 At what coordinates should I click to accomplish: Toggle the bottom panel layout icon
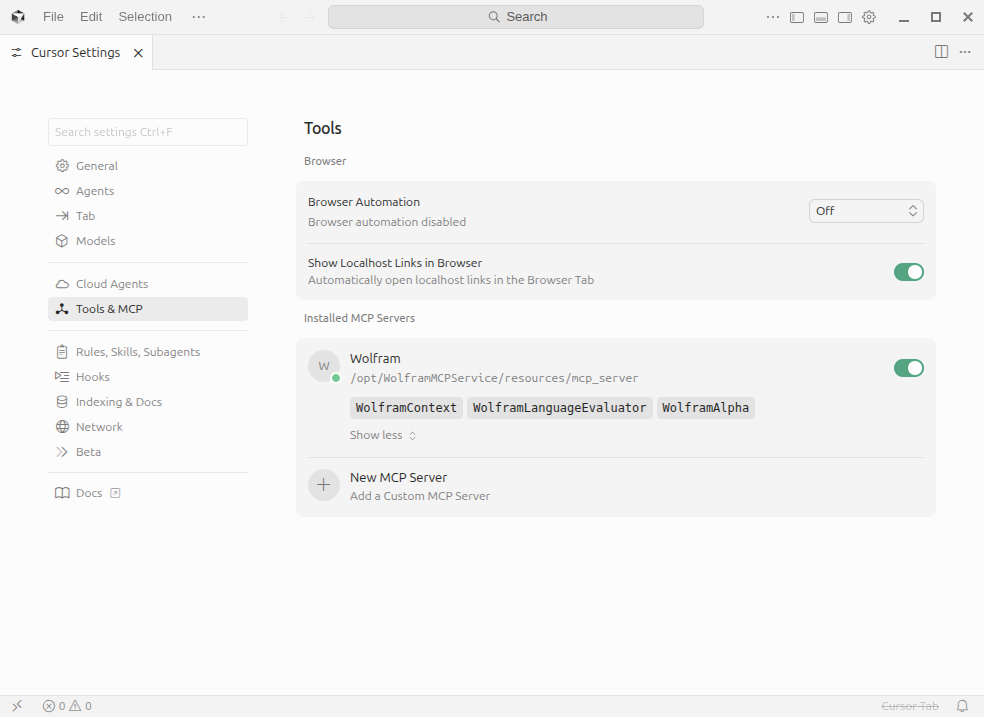[x=821, y=17]
